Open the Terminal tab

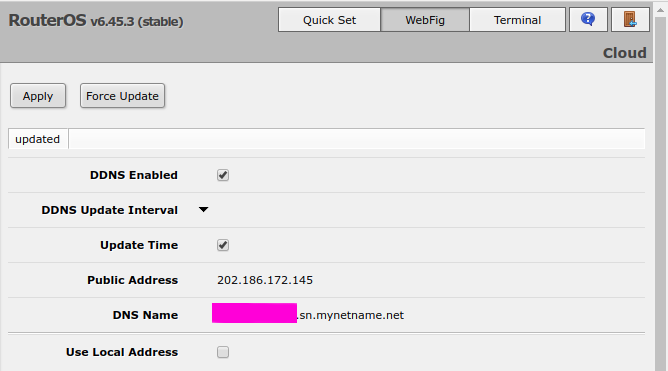coord(517,20)
